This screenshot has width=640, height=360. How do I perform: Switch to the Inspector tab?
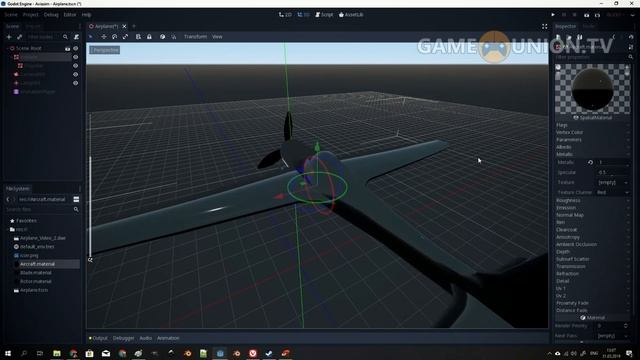566,26
